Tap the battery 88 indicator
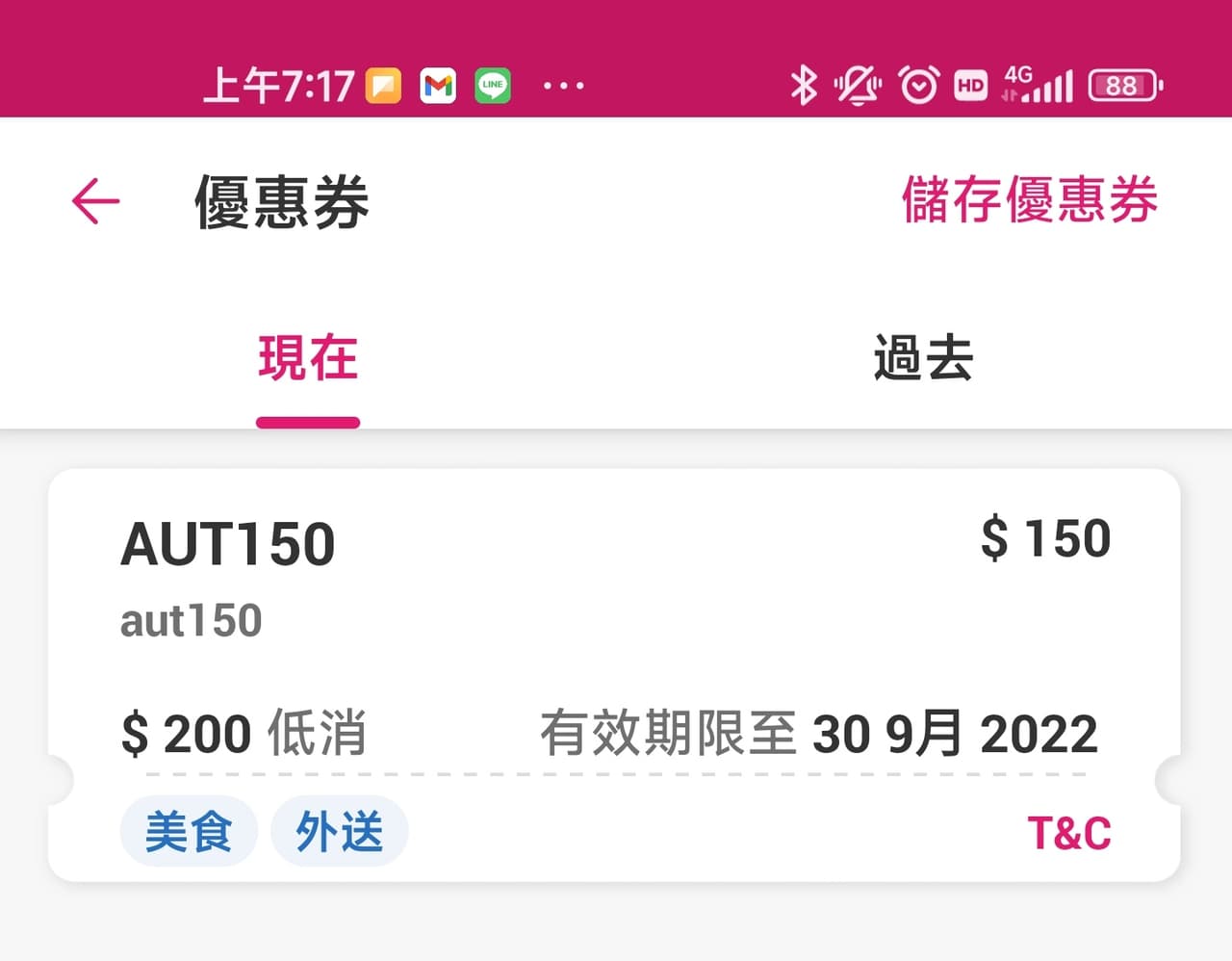1232x961 pixels. tap(1122, 86)
